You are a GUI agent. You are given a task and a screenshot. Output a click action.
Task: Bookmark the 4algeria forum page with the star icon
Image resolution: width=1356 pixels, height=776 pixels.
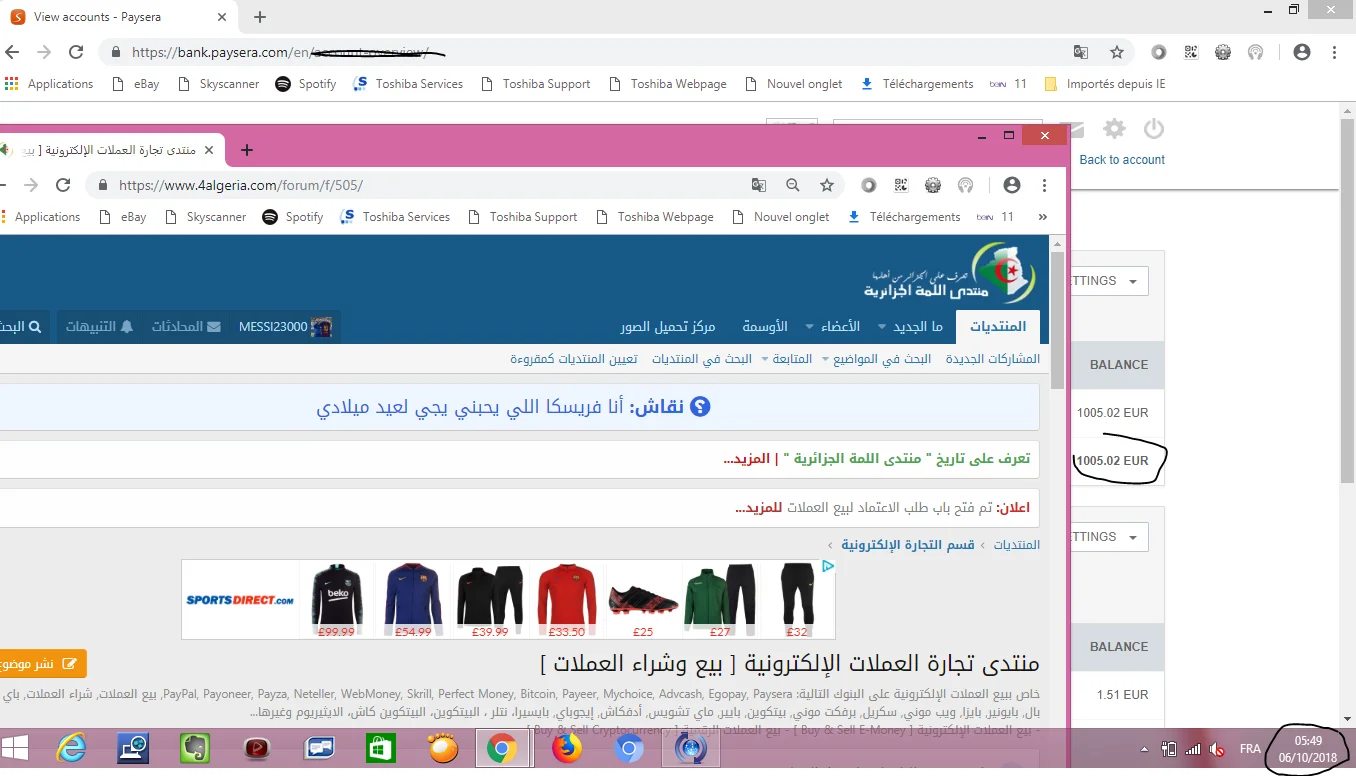[x=827, y=185]
